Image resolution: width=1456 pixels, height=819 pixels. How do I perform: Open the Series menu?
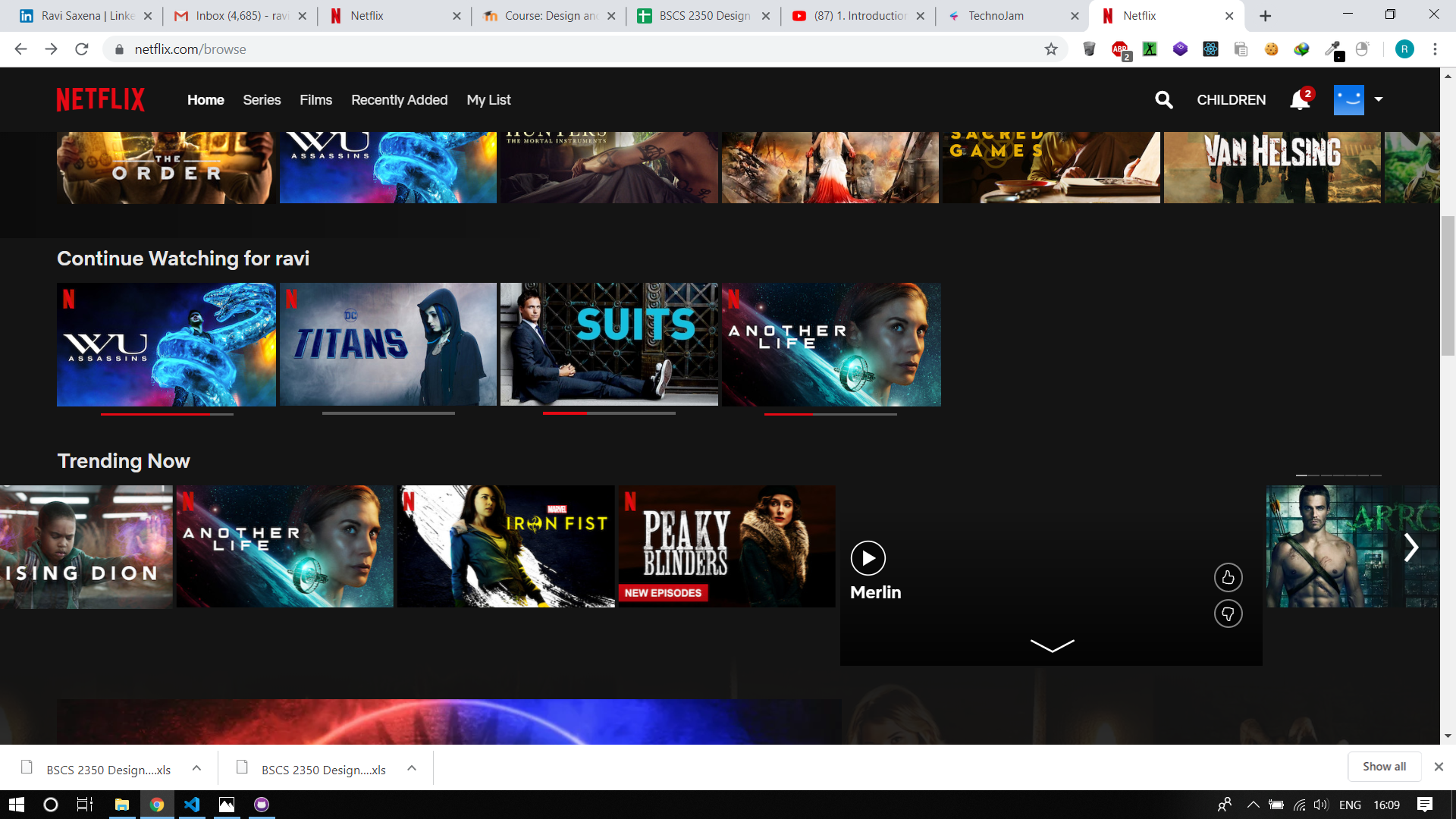pos(262,100)
